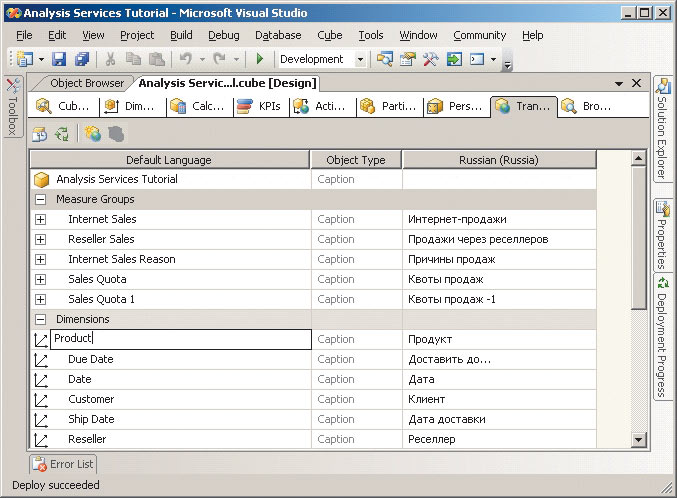Click the Save All toolbar icon

coord(82,59)
